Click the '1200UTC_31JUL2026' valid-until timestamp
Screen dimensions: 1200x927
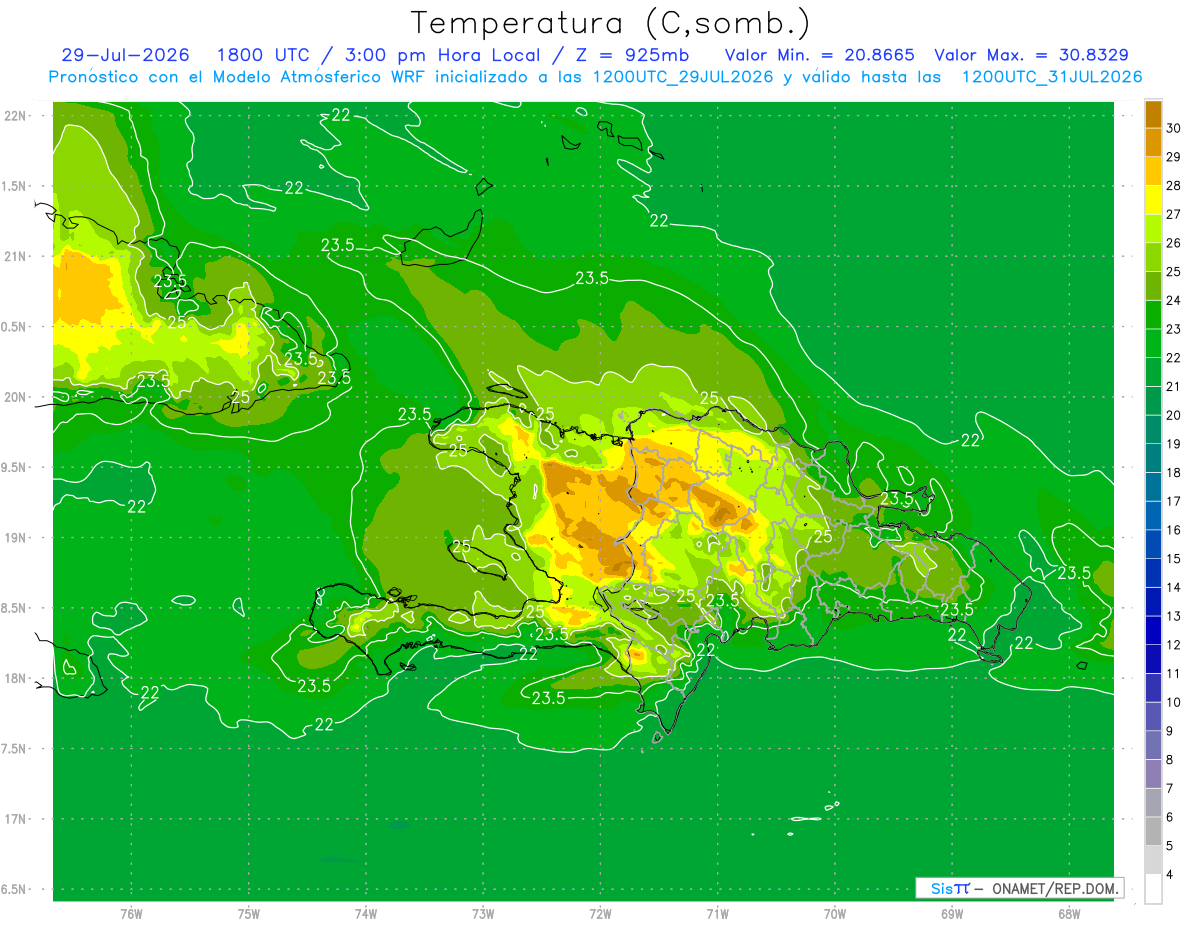[x=1052, y=77]
